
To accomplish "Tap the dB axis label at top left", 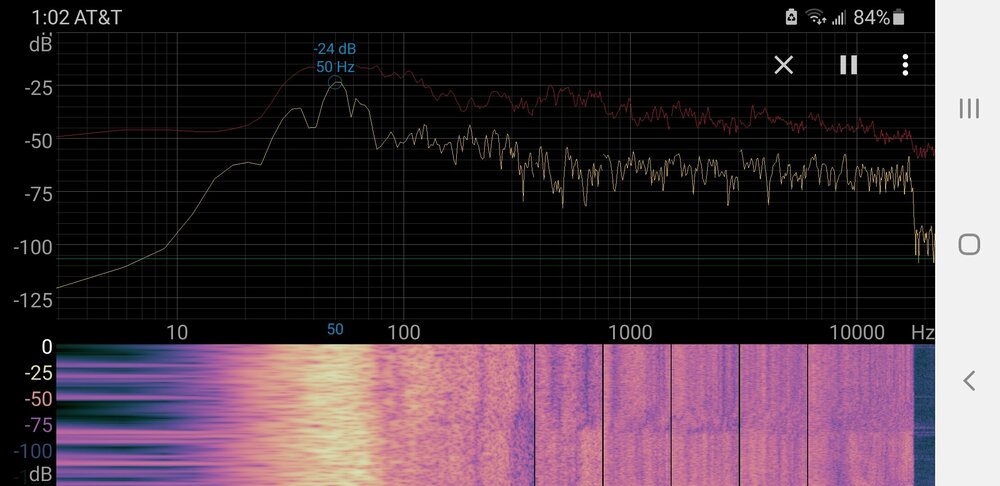I will click(40, 44).
